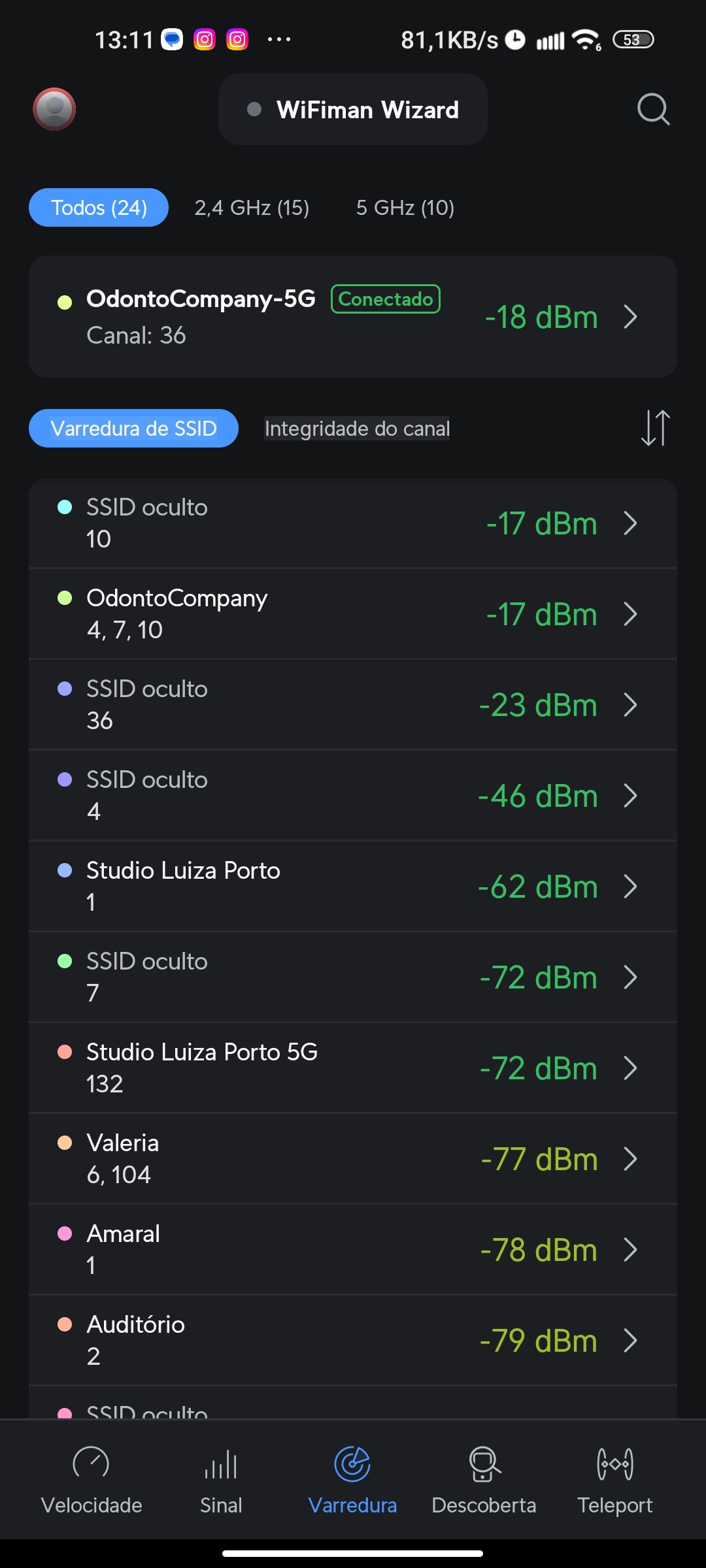The width and height of the screenshot is (706, 1568).
Task: Tap the profile avatar icon
Action: click(54, 109)
